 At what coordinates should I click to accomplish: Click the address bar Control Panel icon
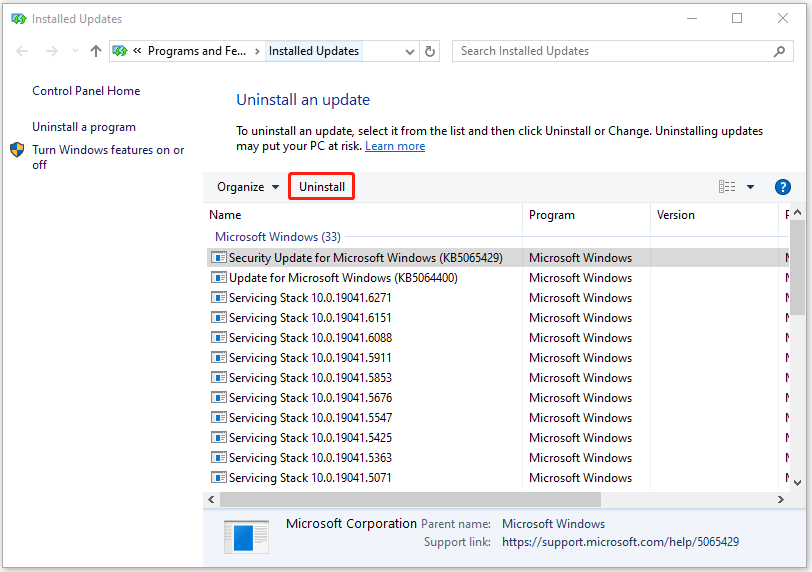point(120,51)
